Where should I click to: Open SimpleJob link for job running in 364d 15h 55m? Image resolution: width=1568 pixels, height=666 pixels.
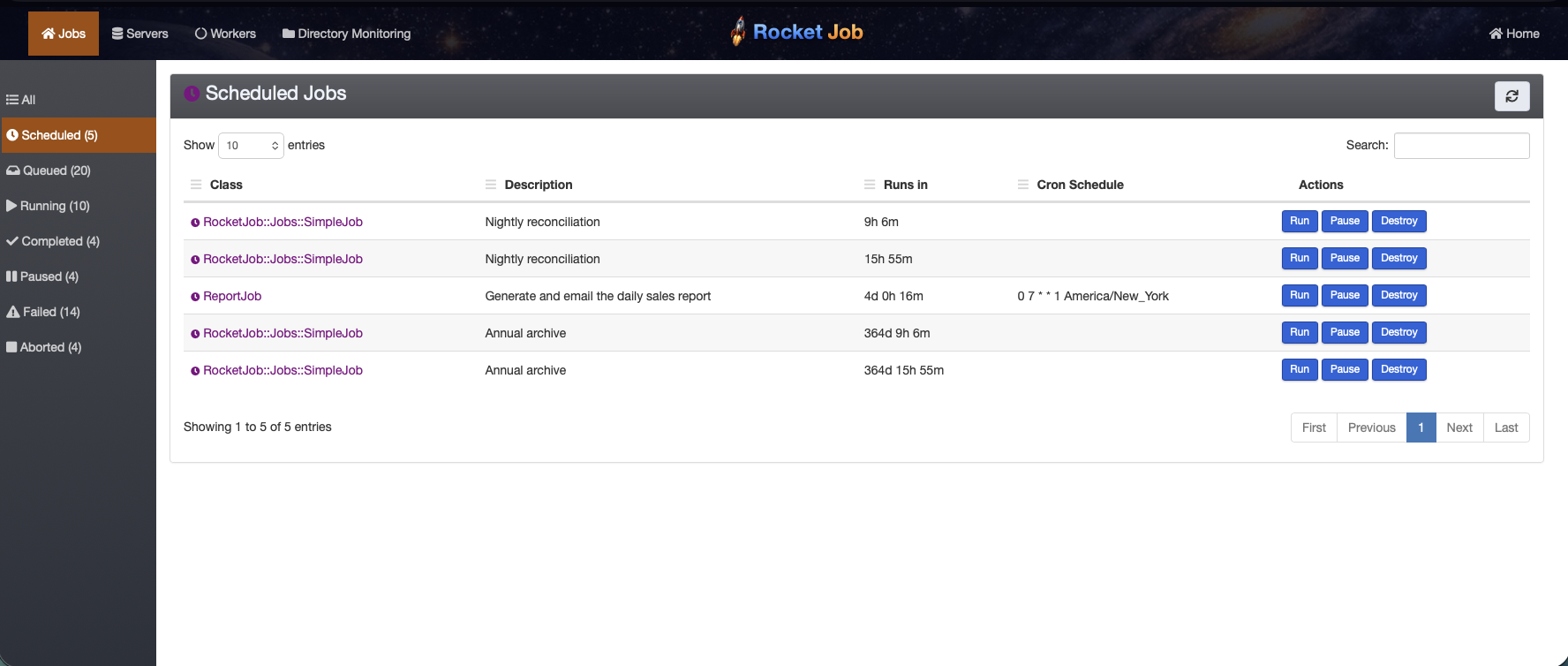click(x=283, y=370)
